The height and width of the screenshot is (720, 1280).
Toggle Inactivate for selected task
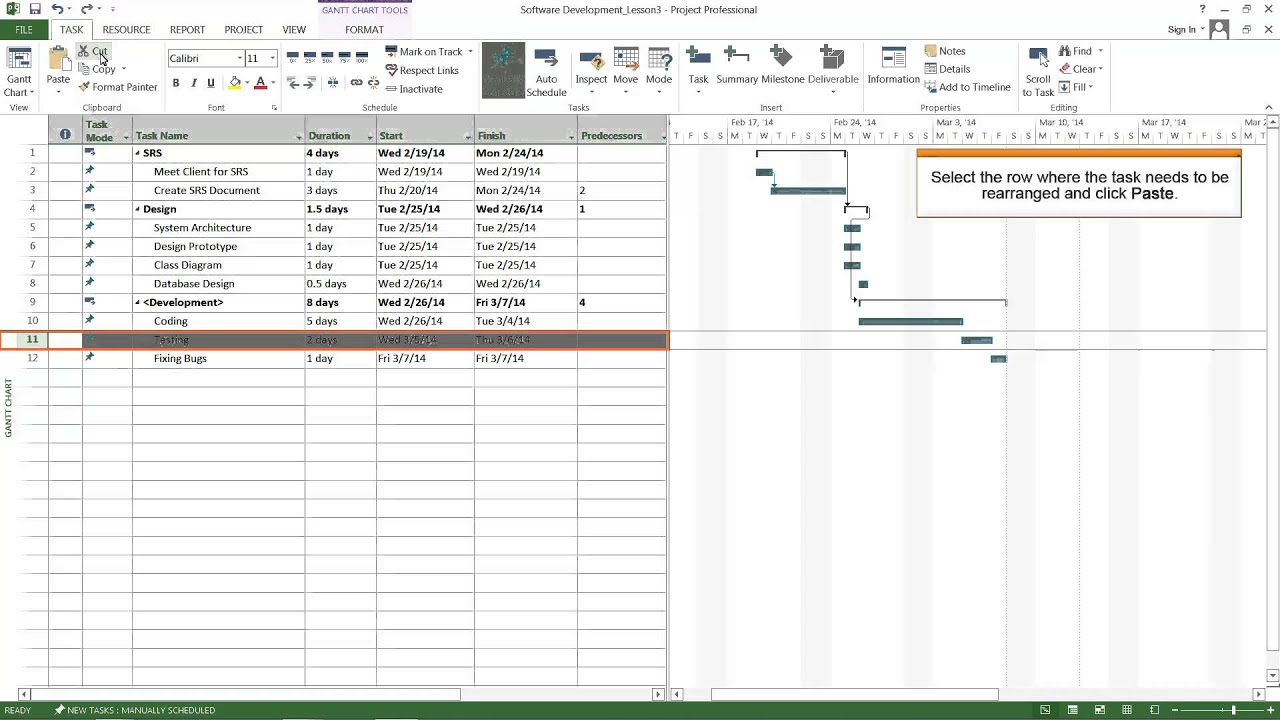point(414,89)
